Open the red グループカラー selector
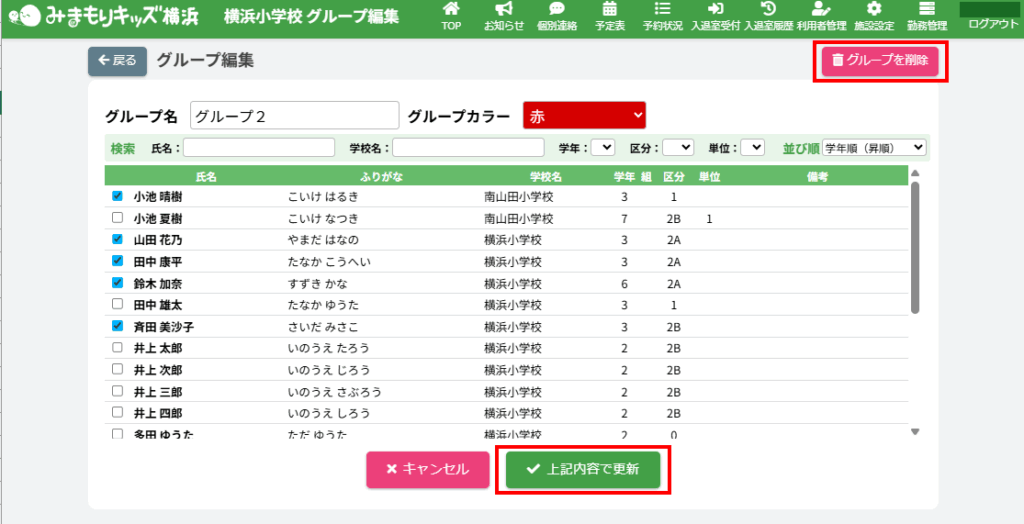The height and width of the screenshot is (524, 1024). tap(584, 116)
